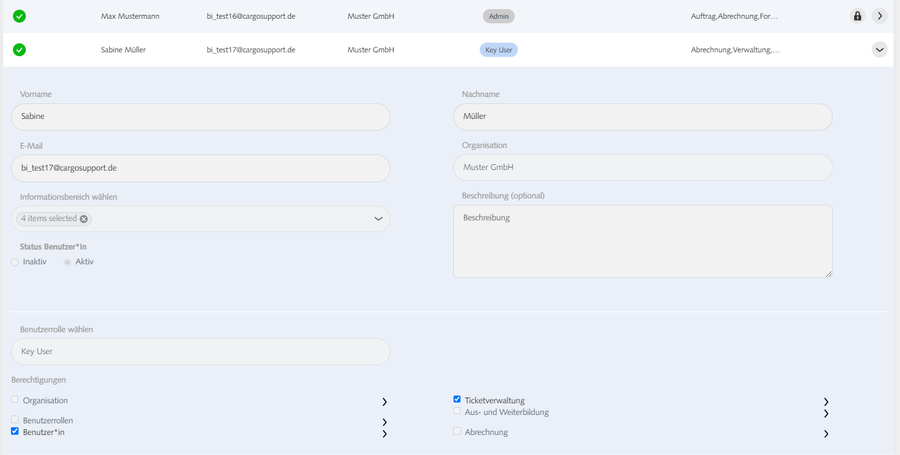This screenshot has width=900, height=455.
Task: Click green status checkmark for Max Mustermann
Action: coord(20,16)
